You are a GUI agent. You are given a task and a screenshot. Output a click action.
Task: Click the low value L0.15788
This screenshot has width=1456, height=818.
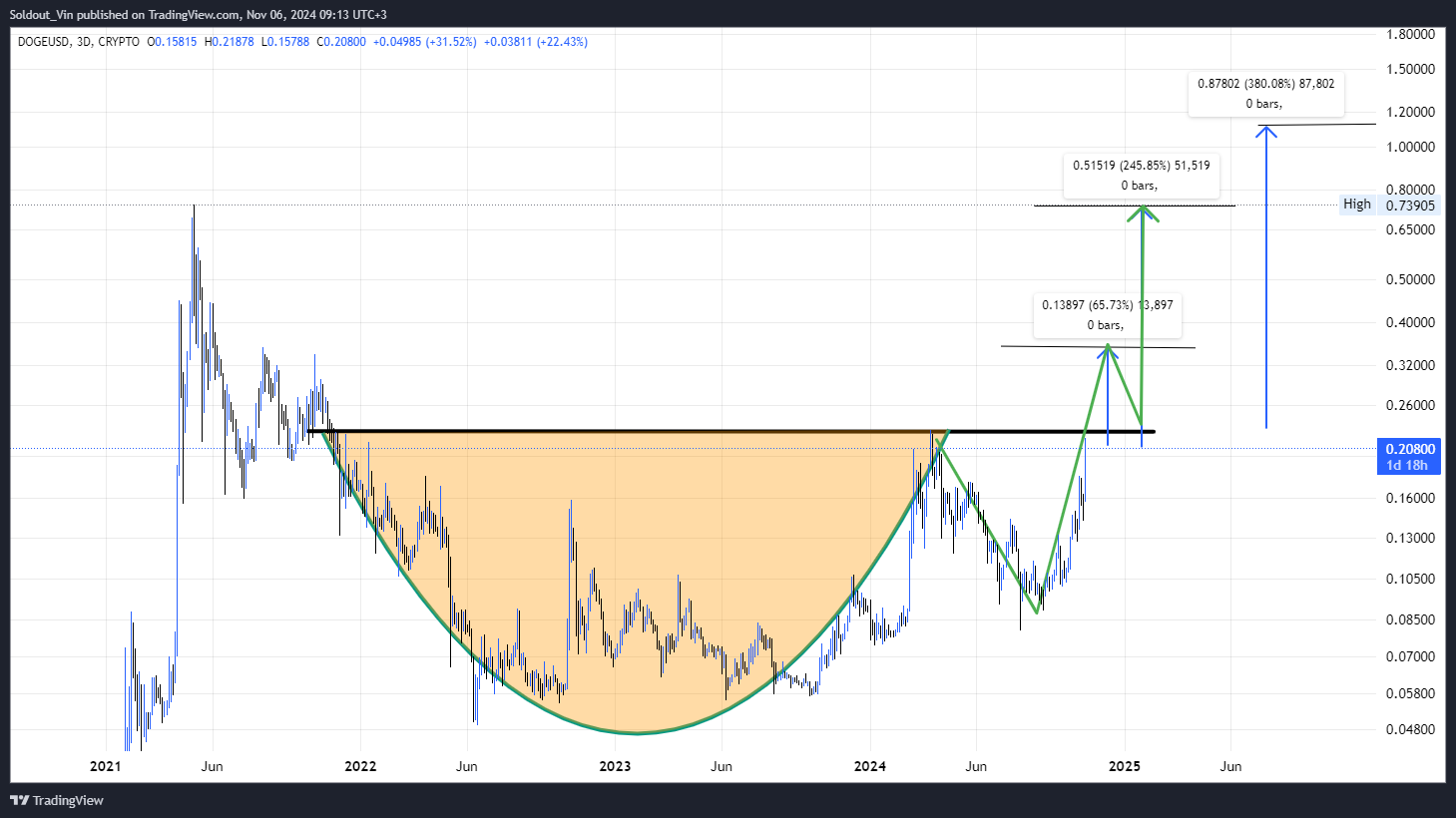[285, 42]
